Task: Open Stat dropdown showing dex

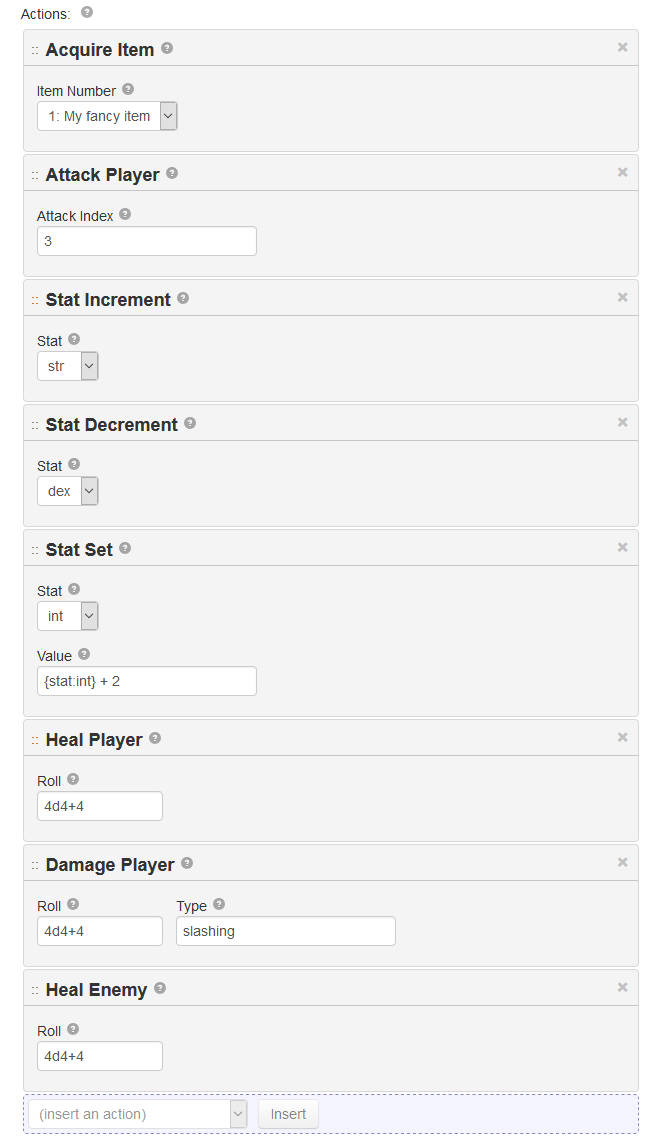Action: pos(68,491)
